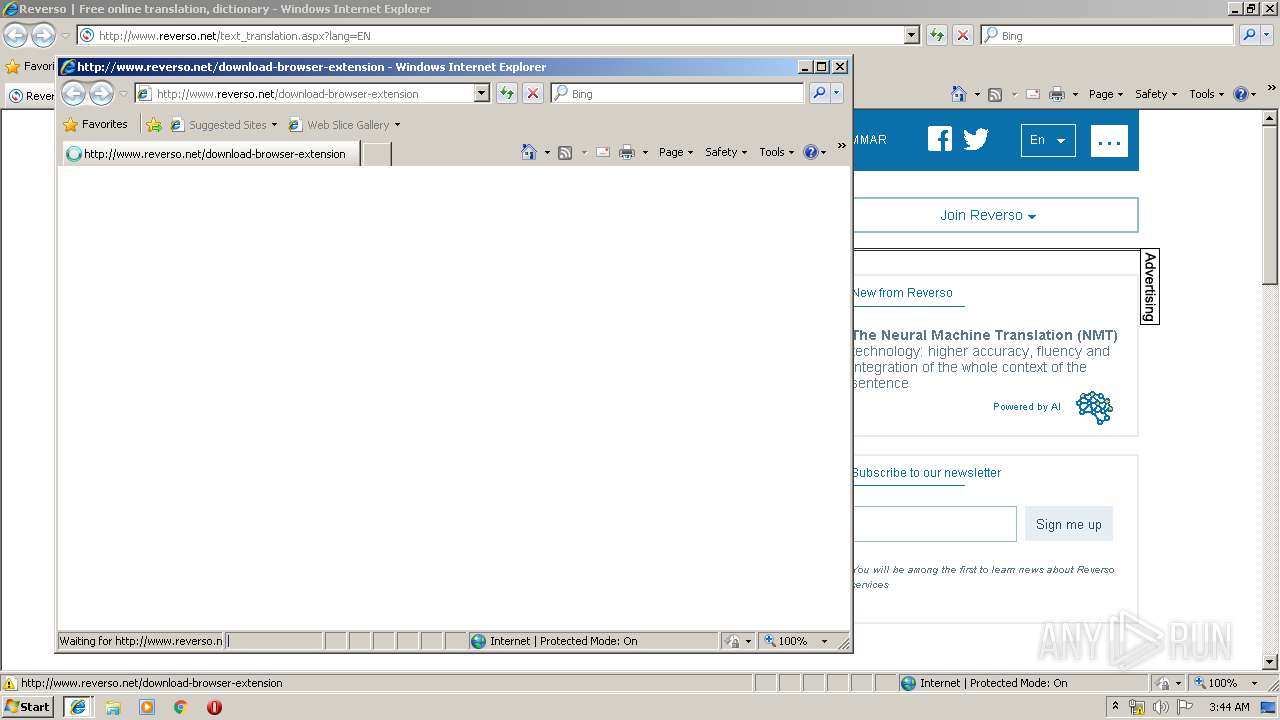Click Forward arrow in front IE window
This screenshot has width=1280, height=720.
102,94
